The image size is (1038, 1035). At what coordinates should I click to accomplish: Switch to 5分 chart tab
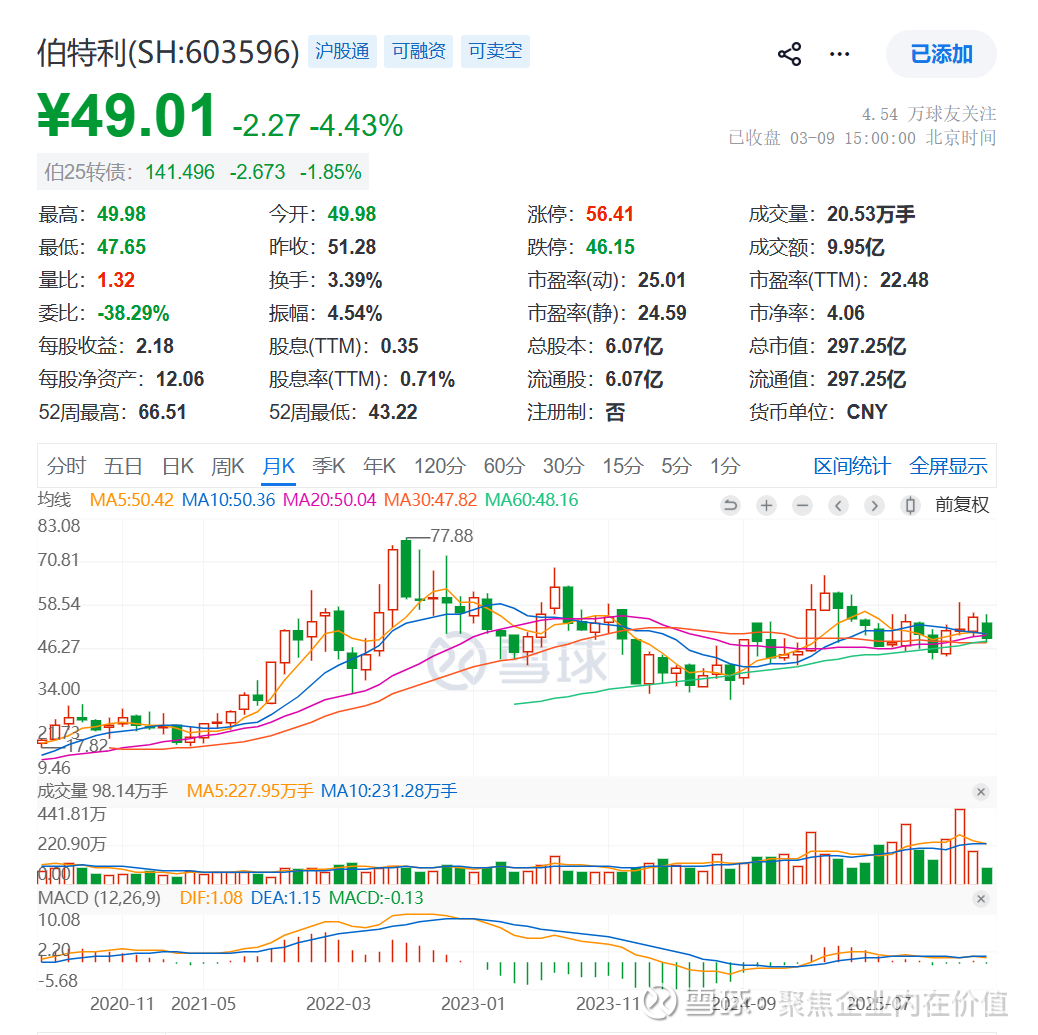pos(677,466)
